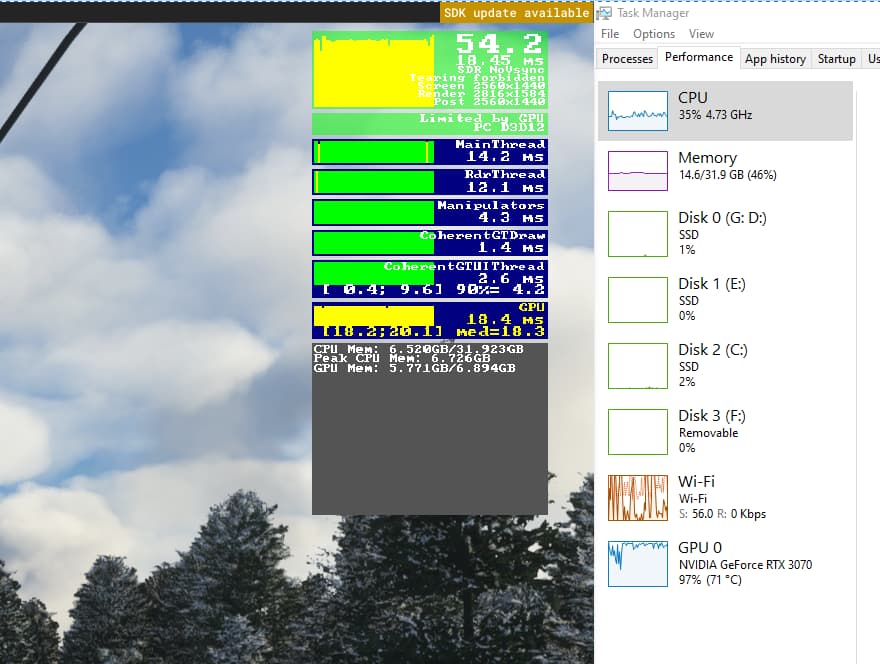Viewport: 880px width, 664px height.
Task: Switch to the App history tab
Action: pyautogui.click(x=775, y=58)
